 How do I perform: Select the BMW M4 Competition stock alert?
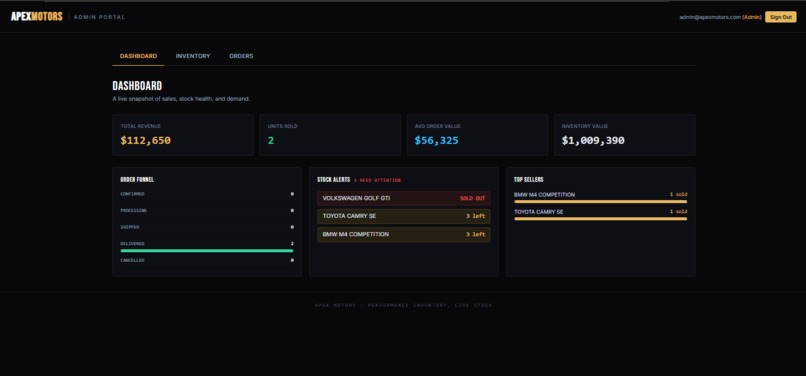pyautogui.click(x=404, y=235)
